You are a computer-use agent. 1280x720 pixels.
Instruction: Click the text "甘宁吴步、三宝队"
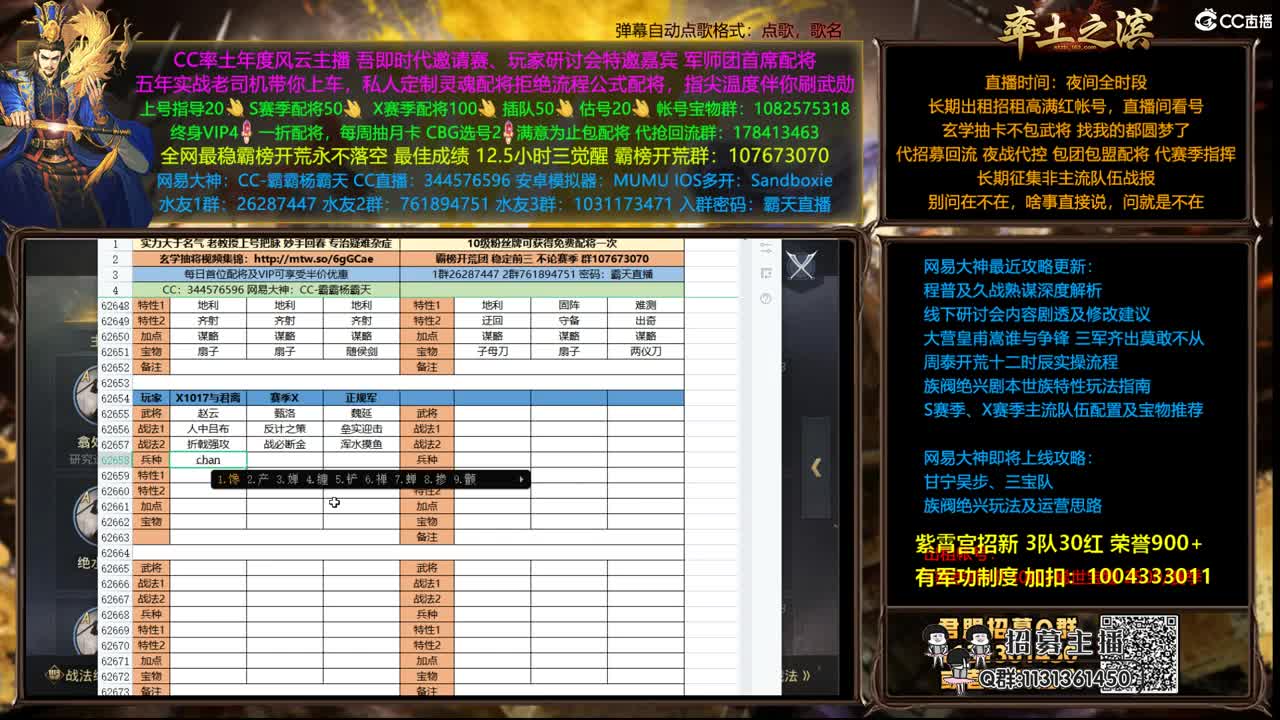click(988, 482)
